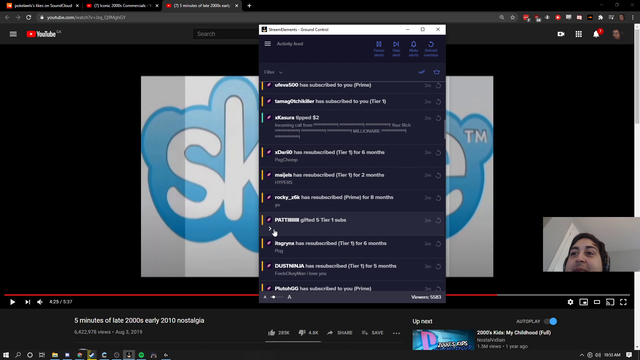Open YouTube guide hamburger menu
640x360 pixels.
13,34
